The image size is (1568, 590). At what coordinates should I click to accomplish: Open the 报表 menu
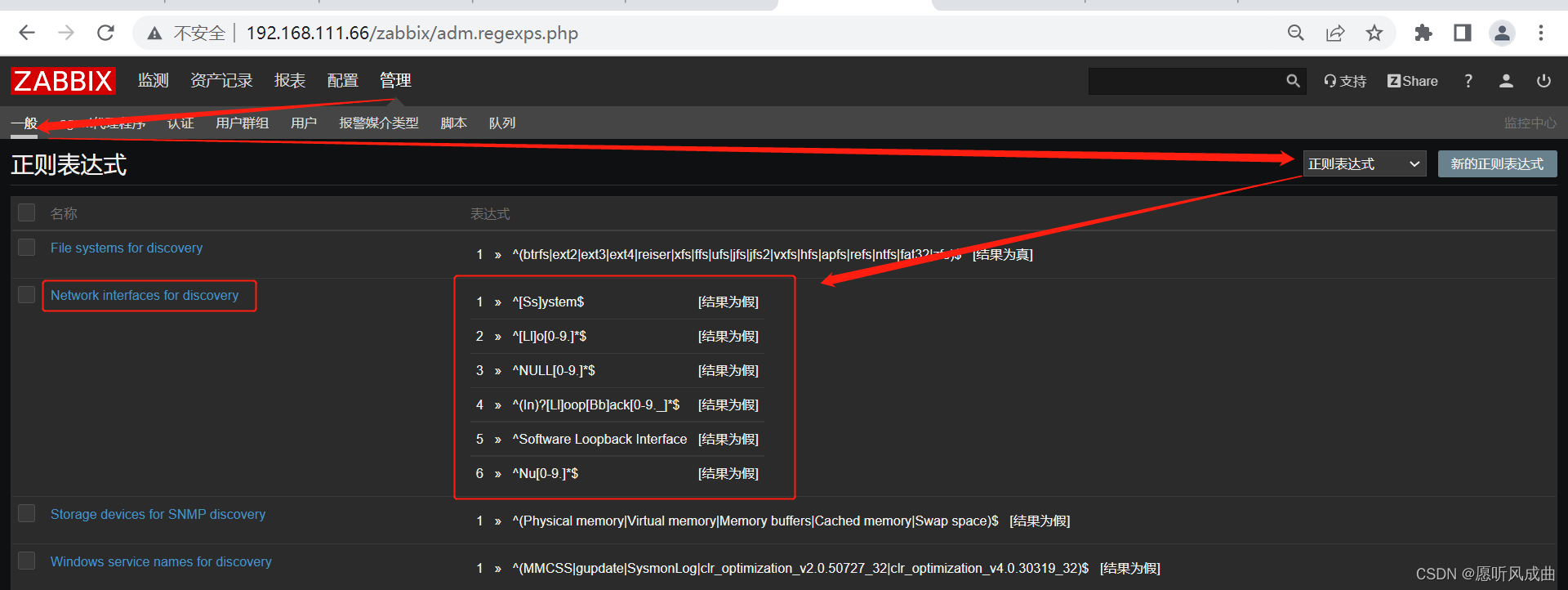coord(290,80)
